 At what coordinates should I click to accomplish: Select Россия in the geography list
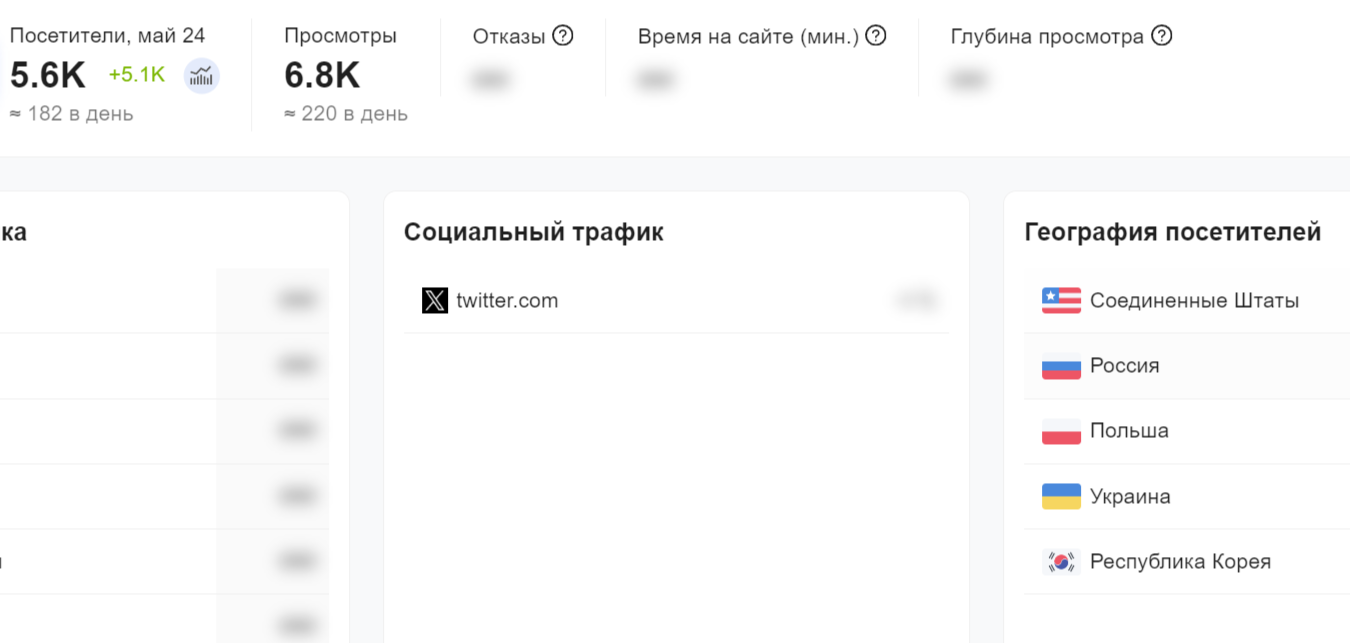pos(1124,366)
